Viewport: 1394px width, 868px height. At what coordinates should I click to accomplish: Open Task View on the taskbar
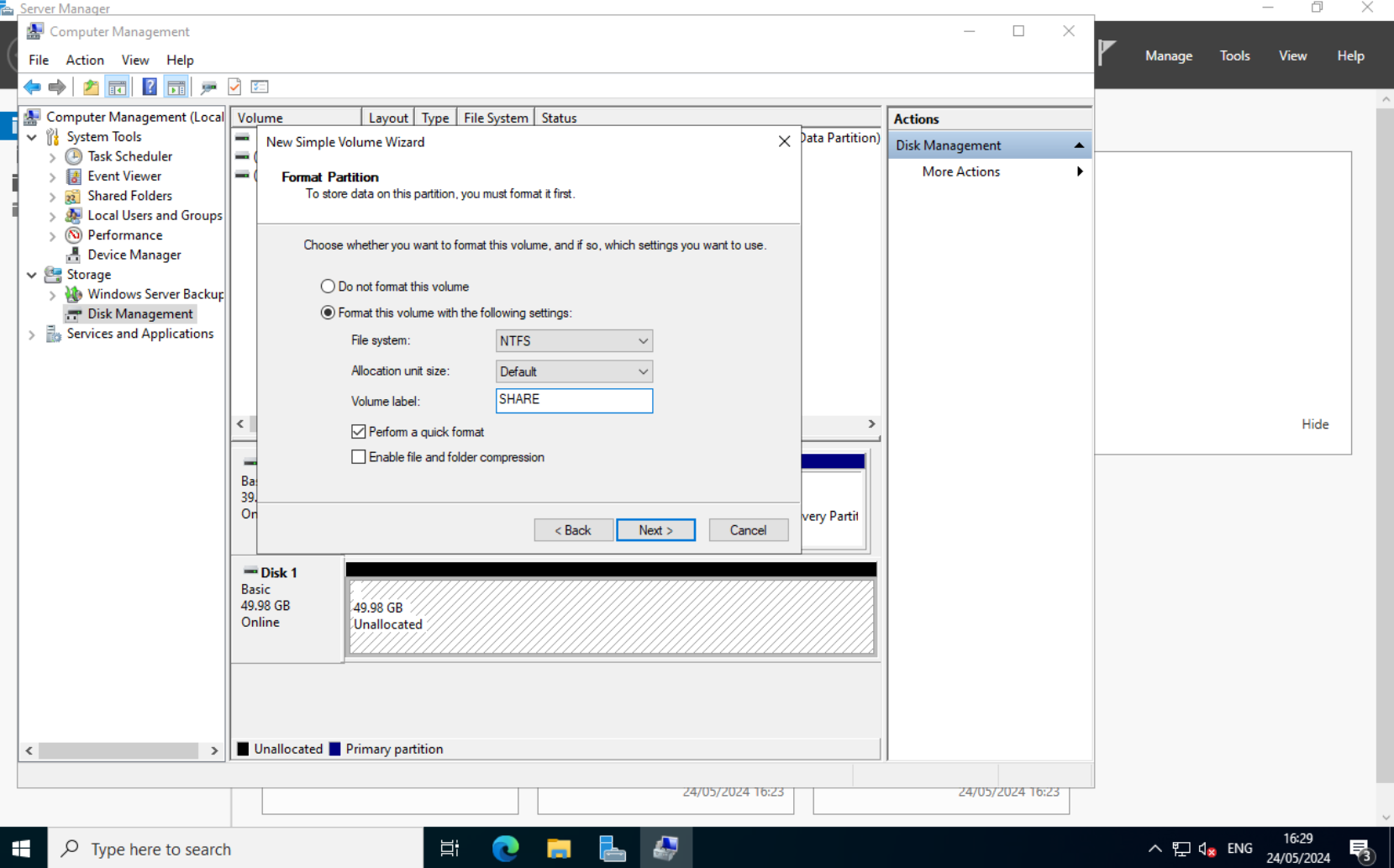[x=450, y=849]
